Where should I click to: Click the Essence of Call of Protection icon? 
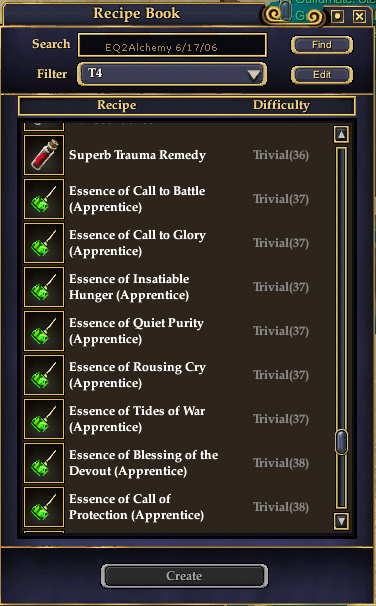click(44, 507)
